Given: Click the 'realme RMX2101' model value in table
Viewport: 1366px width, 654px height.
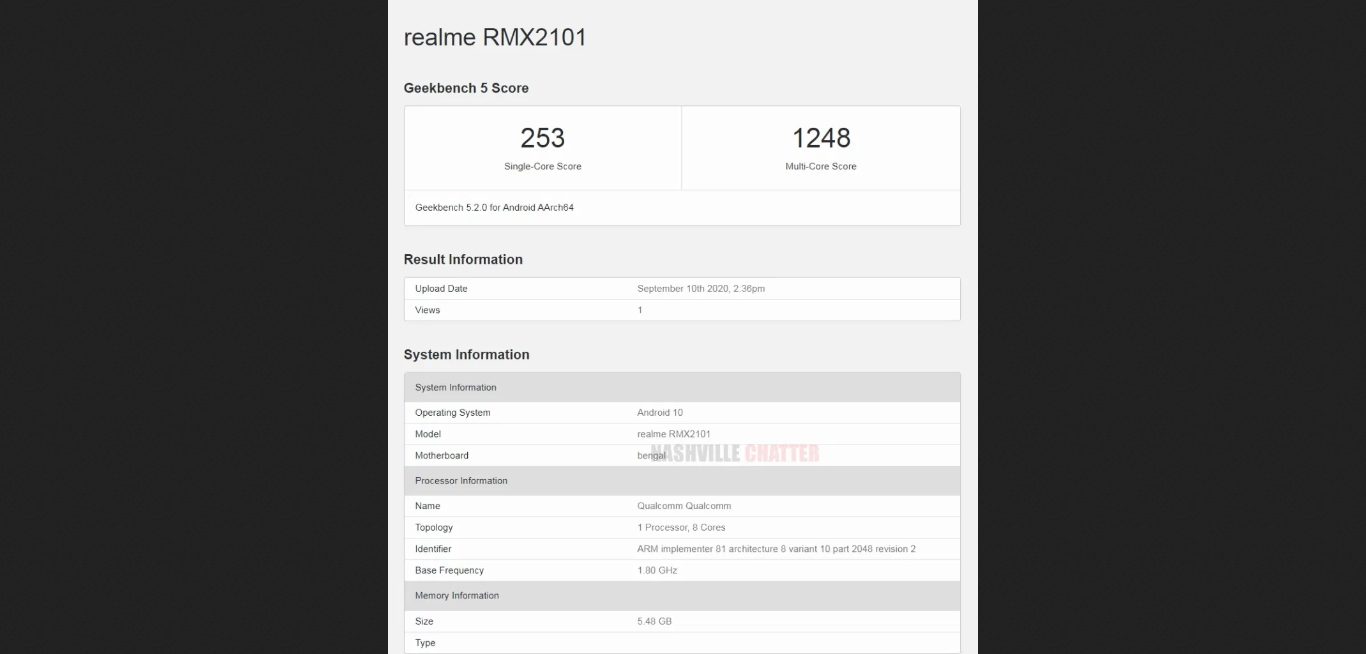Looking at the screenshot, I should 674,434.
